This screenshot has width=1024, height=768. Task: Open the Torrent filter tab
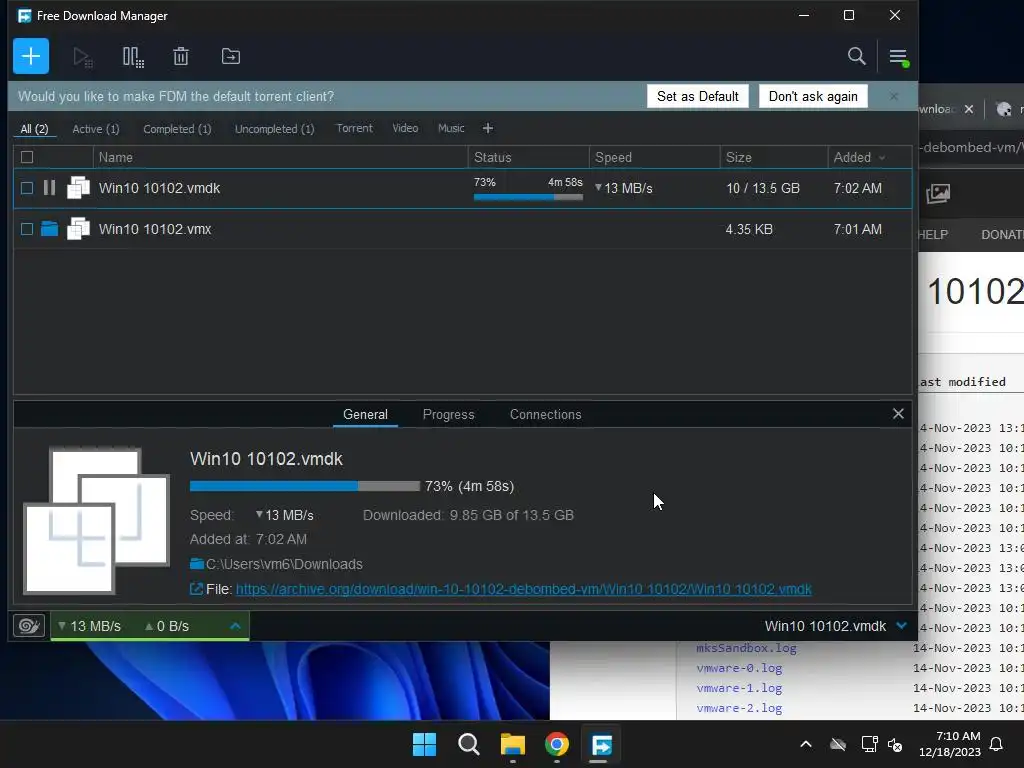tap(355, 129)
